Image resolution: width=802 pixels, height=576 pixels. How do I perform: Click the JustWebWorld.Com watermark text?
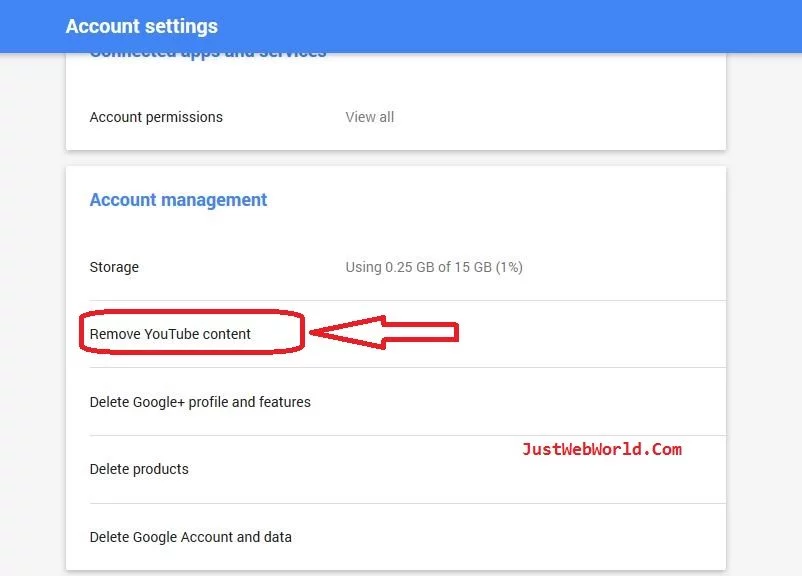point(601,450)
